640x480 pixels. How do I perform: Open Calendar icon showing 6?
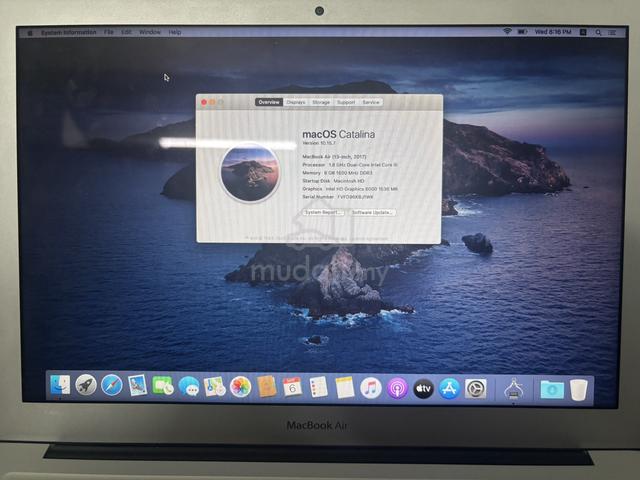click(292, 387)
